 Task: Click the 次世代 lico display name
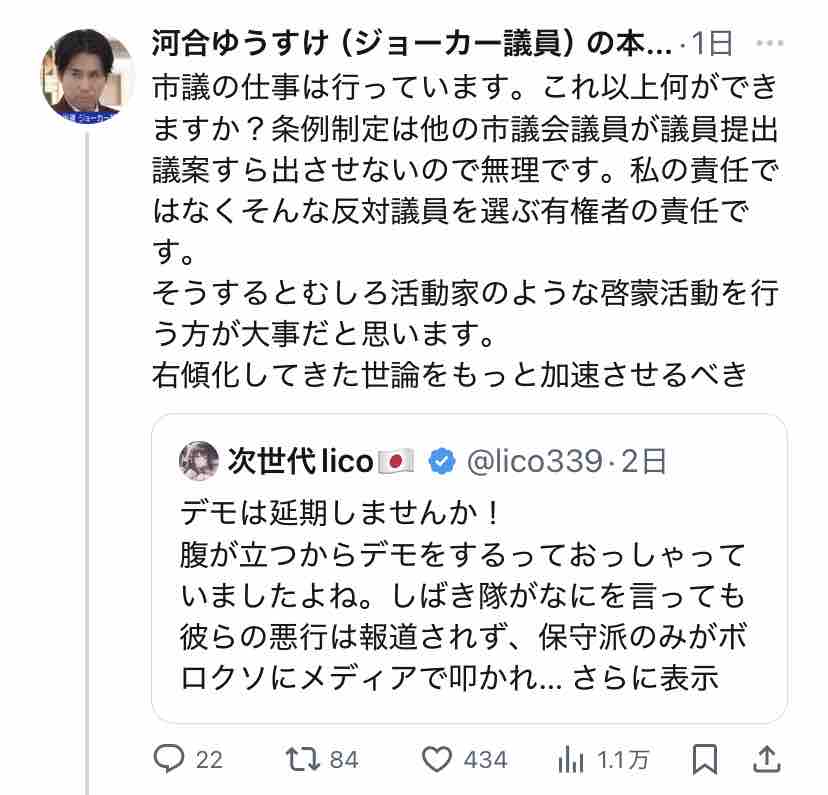click(x=300, y=461)
